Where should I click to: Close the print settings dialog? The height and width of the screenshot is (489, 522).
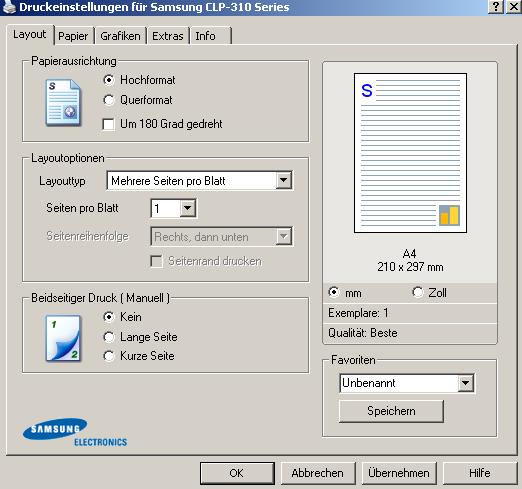click(513, 7)
